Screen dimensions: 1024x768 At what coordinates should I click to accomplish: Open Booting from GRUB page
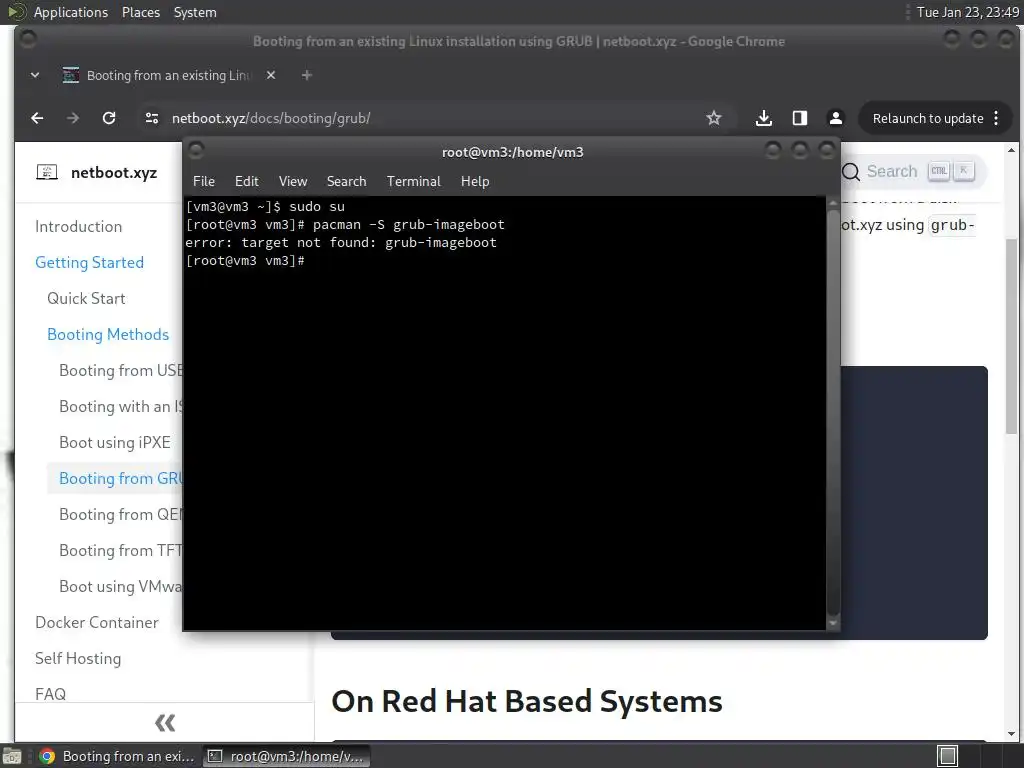point(121,478)
